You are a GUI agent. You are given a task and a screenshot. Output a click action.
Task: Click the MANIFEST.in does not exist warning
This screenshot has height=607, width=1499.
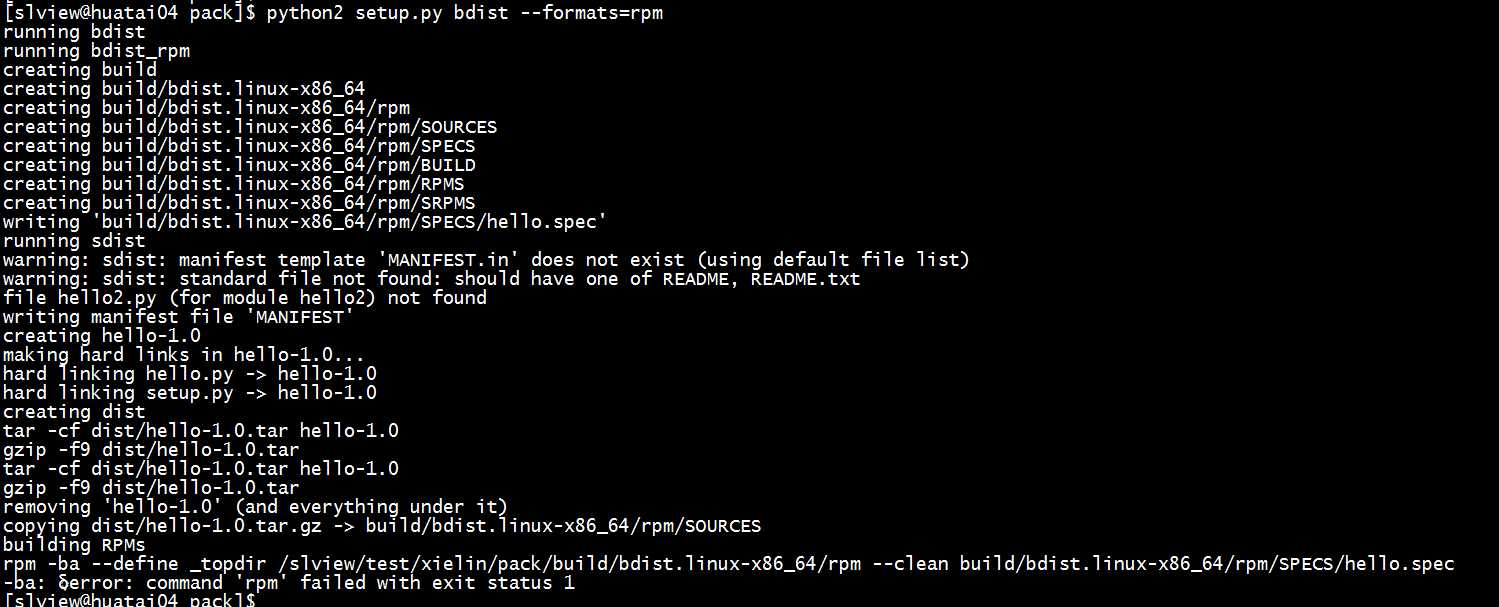[486, 260]
